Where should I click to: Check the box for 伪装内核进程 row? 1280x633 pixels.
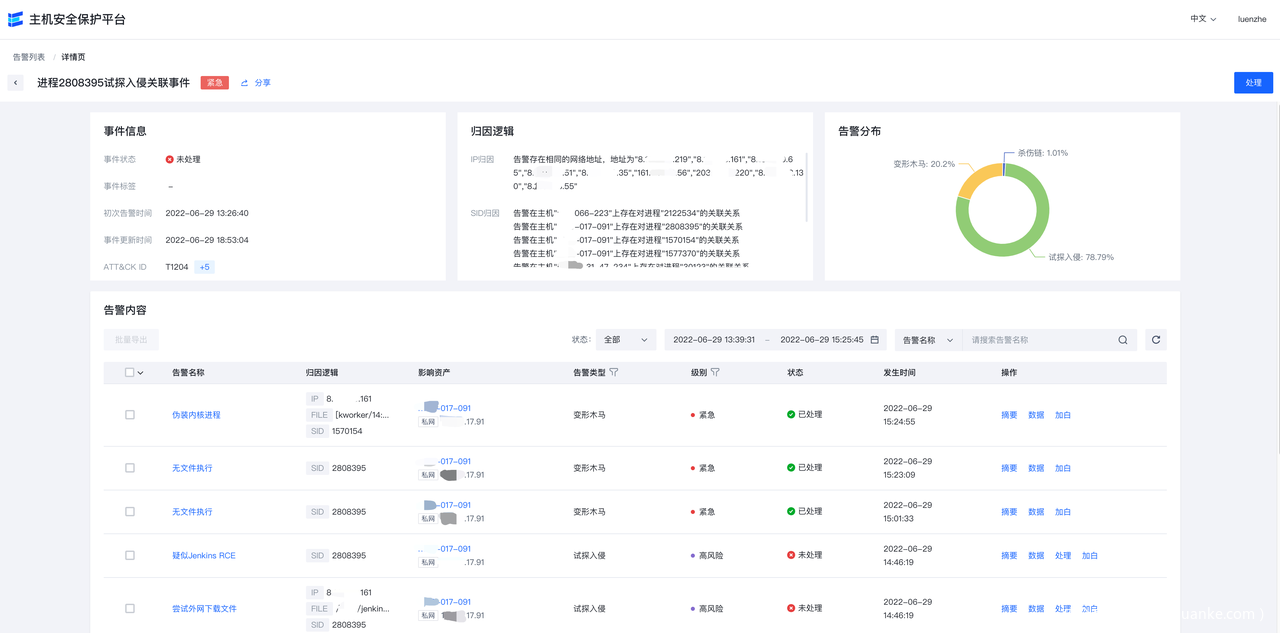point(130,415)
